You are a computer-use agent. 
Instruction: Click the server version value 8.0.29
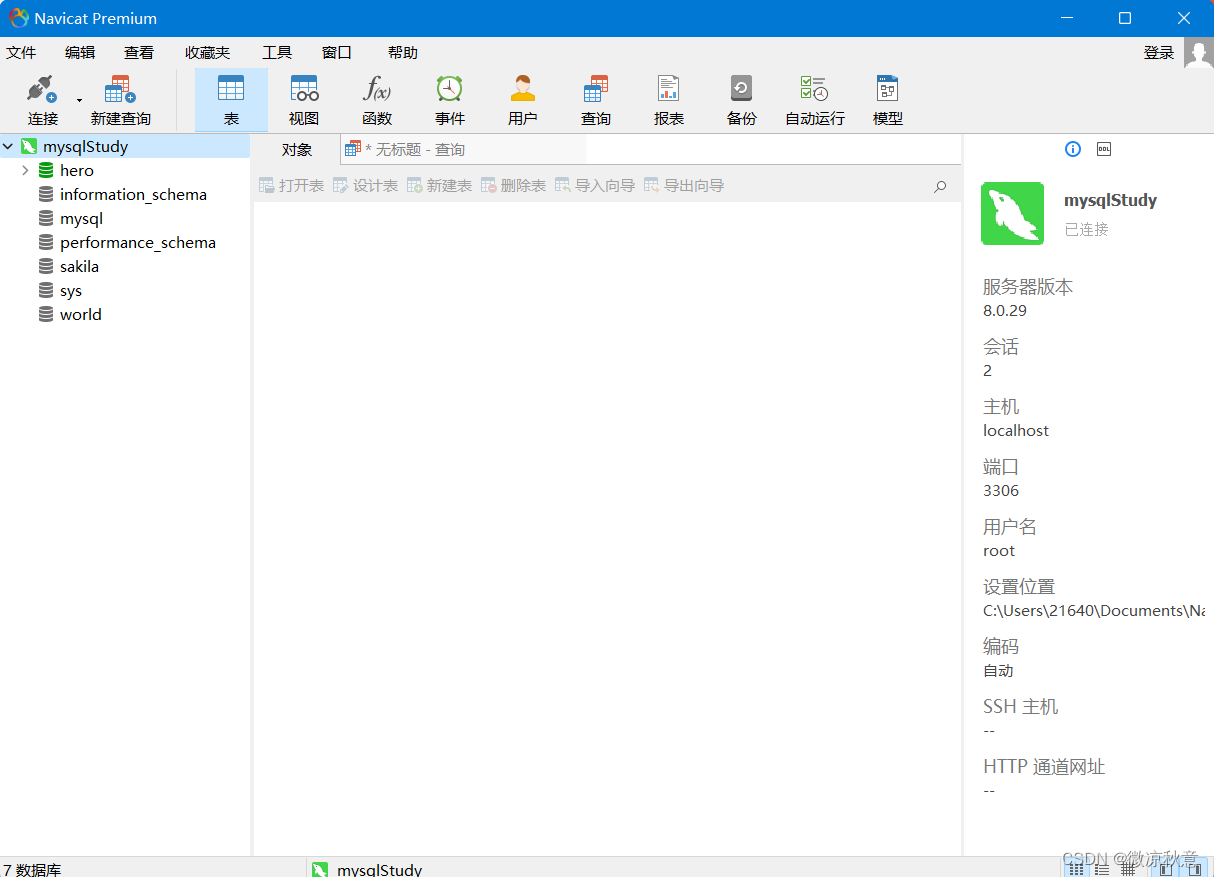click(1005, 311)
